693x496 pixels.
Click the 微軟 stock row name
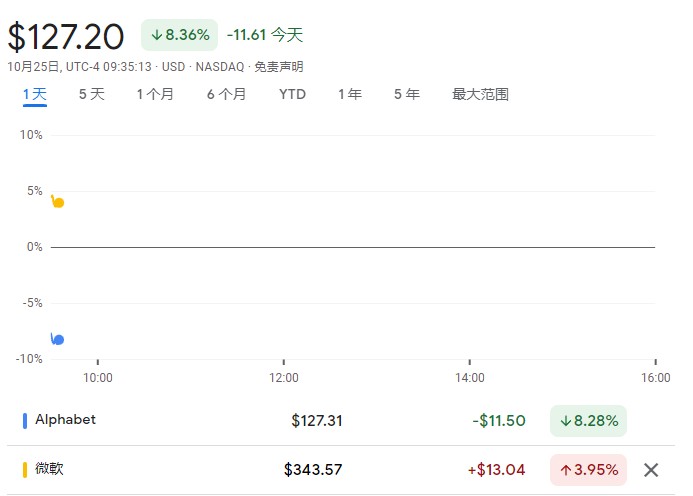49,469
